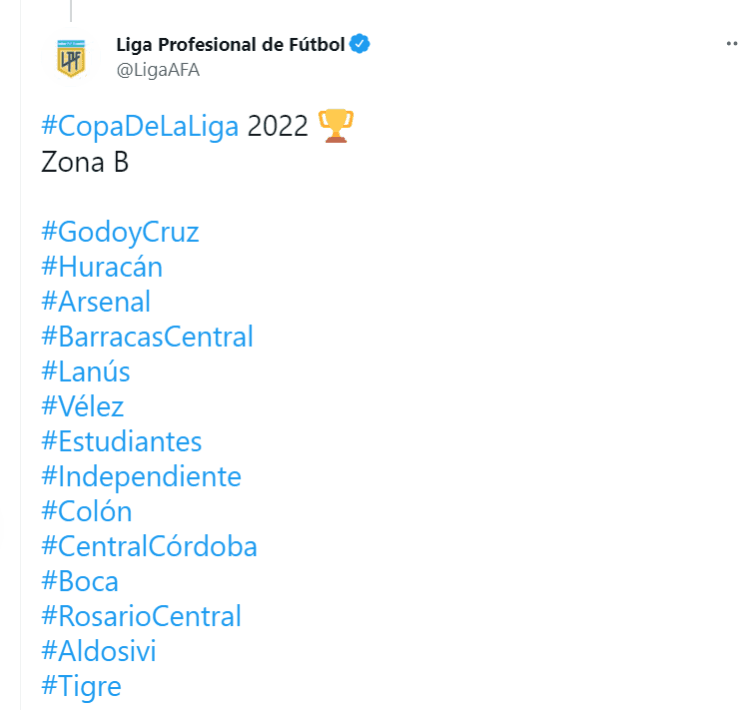Screen dimensions: 740x710
Task: Open the #RosarioCentral hashtag
Action: 141,617
